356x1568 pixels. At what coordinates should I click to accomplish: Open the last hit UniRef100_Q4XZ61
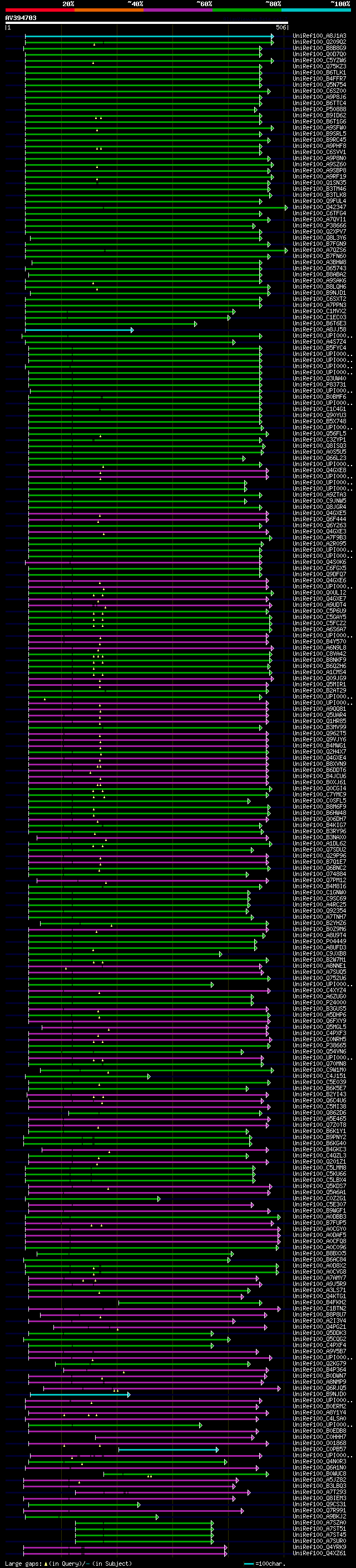pyautogui.click(x=319, y=1554)
